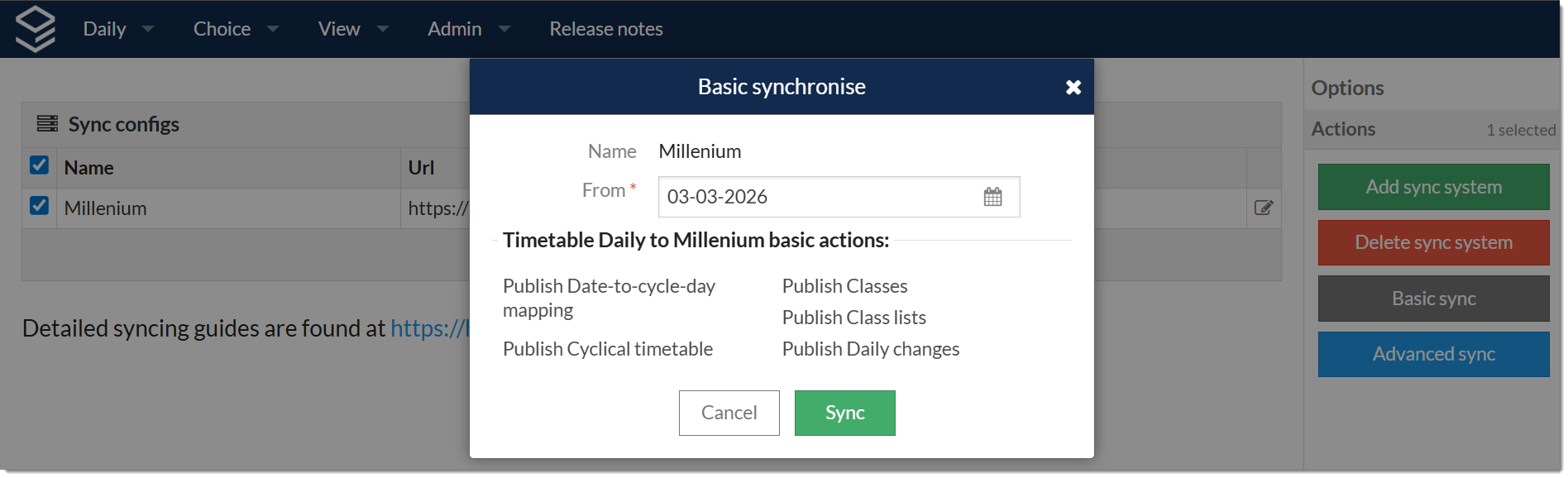Click the '1 selected' status text

click(1520, 130)
